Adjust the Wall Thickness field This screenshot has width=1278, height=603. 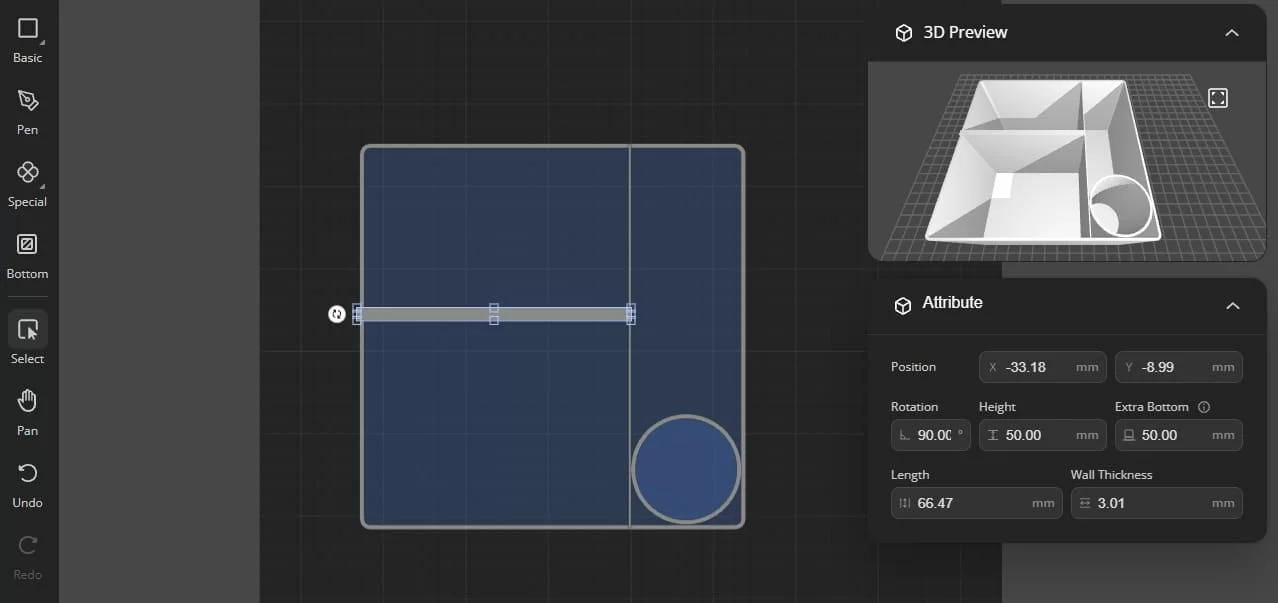[x=1157, y=503]
